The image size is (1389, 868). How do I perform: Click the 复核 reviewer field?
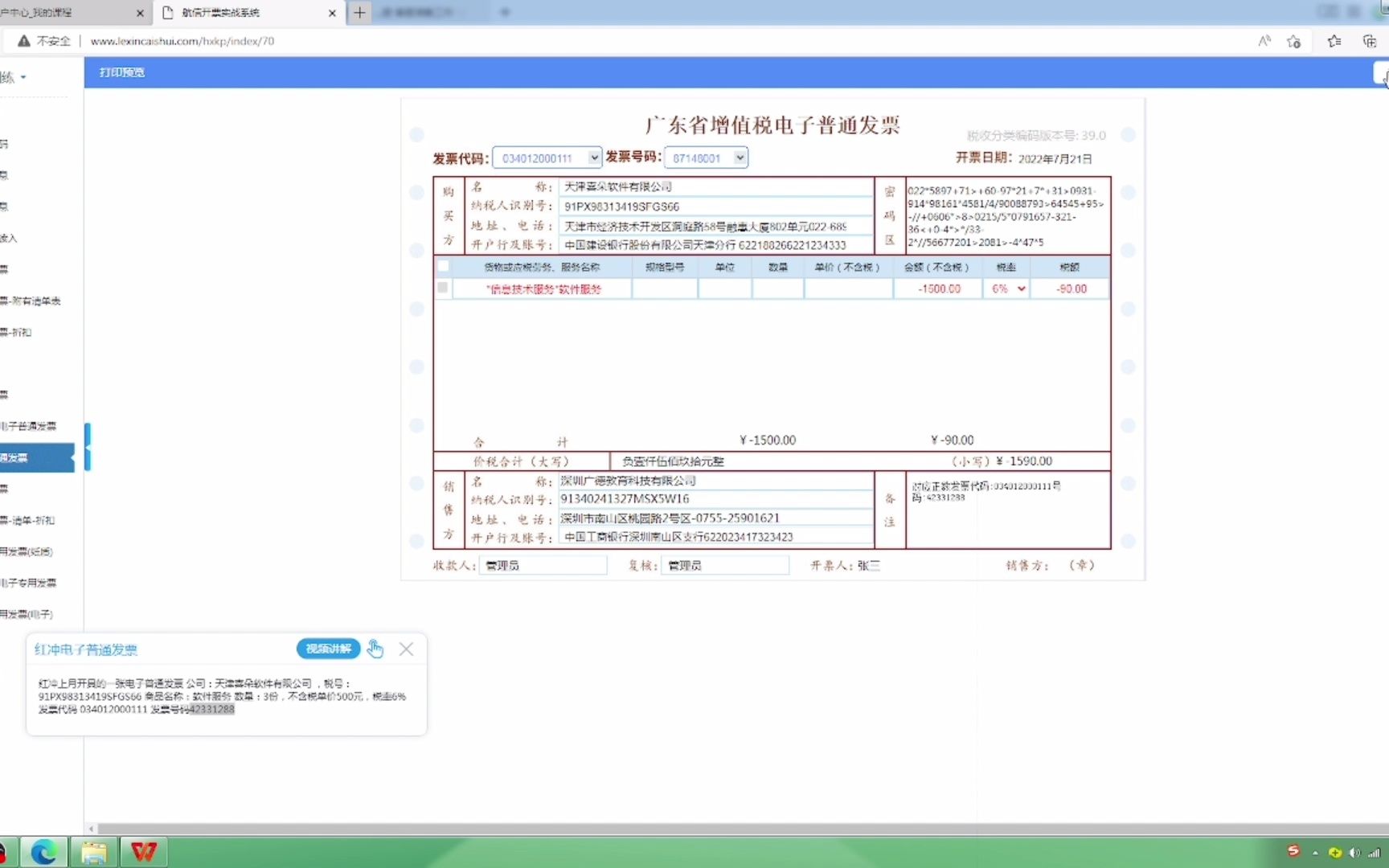[x=726, y=566]
